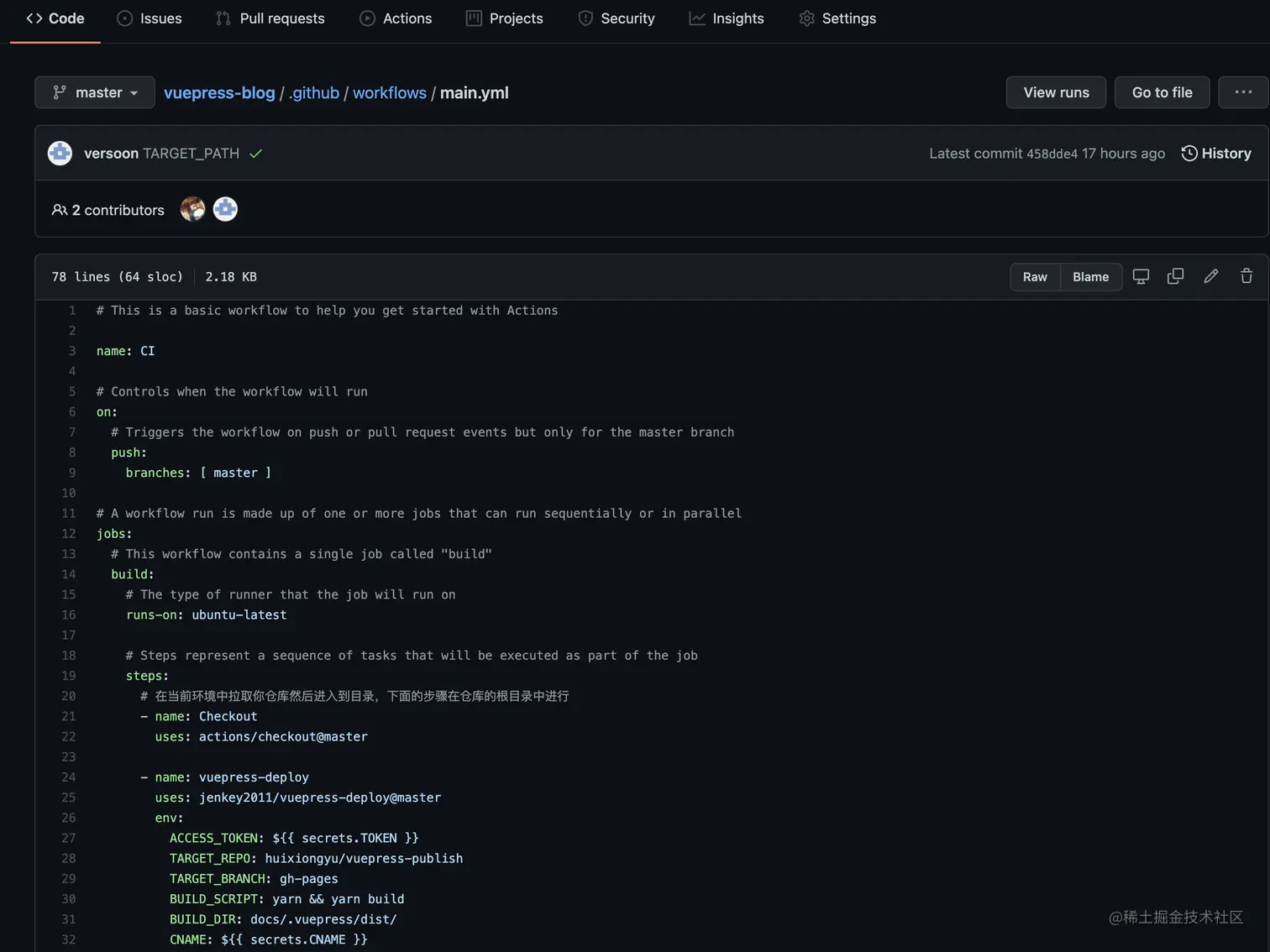
Task: Click 'uses: jenkey2011/vuepress-deploy@master' line
Action: (298, 798)
